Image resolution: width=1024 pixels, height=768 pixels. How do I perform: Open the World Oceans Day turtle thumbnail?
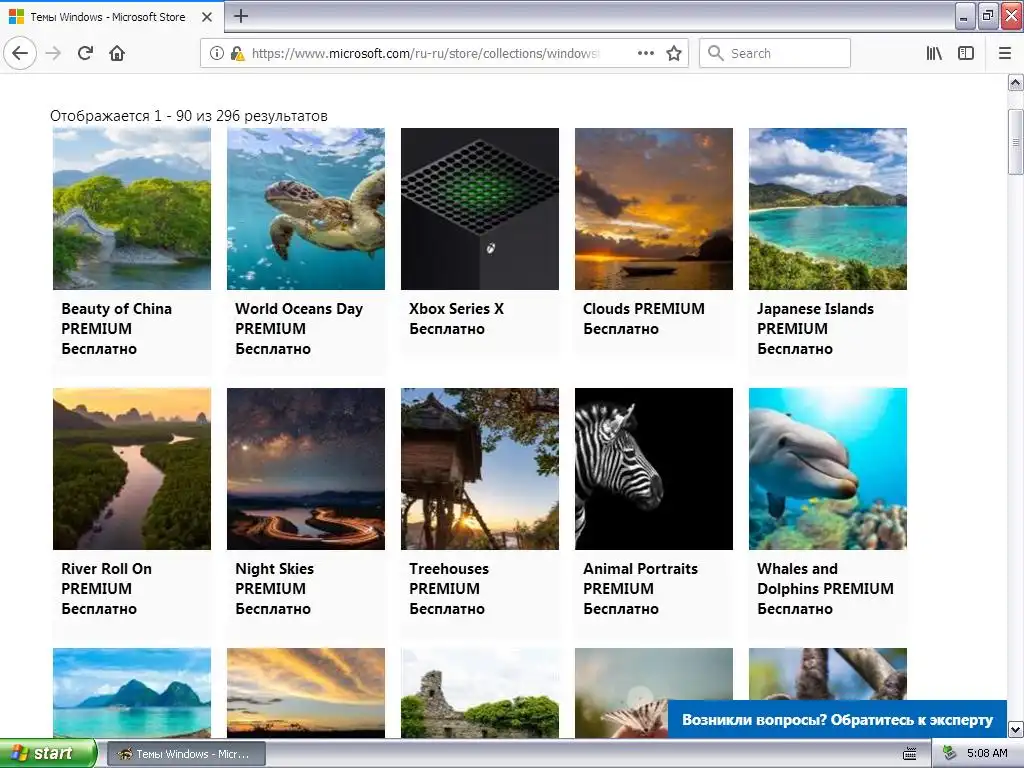[x=306, y=209]
